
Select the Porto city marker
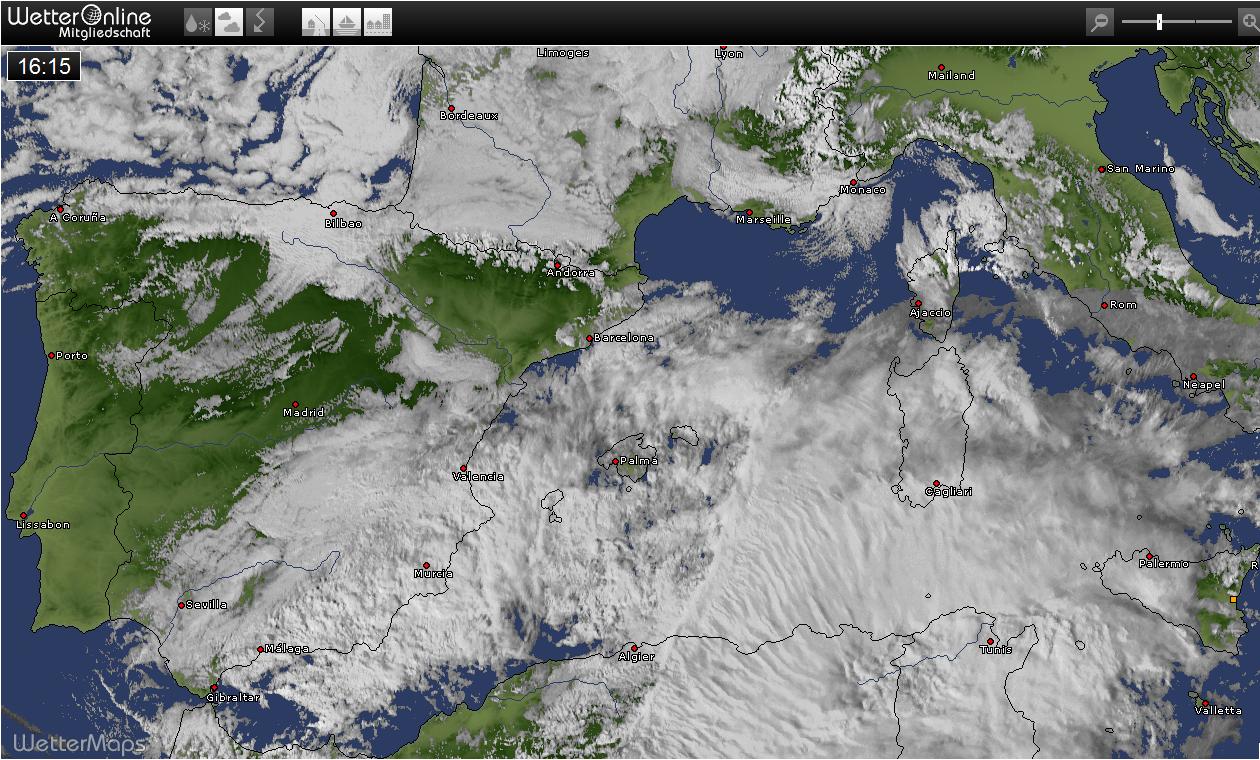click(x=51, y=355)
